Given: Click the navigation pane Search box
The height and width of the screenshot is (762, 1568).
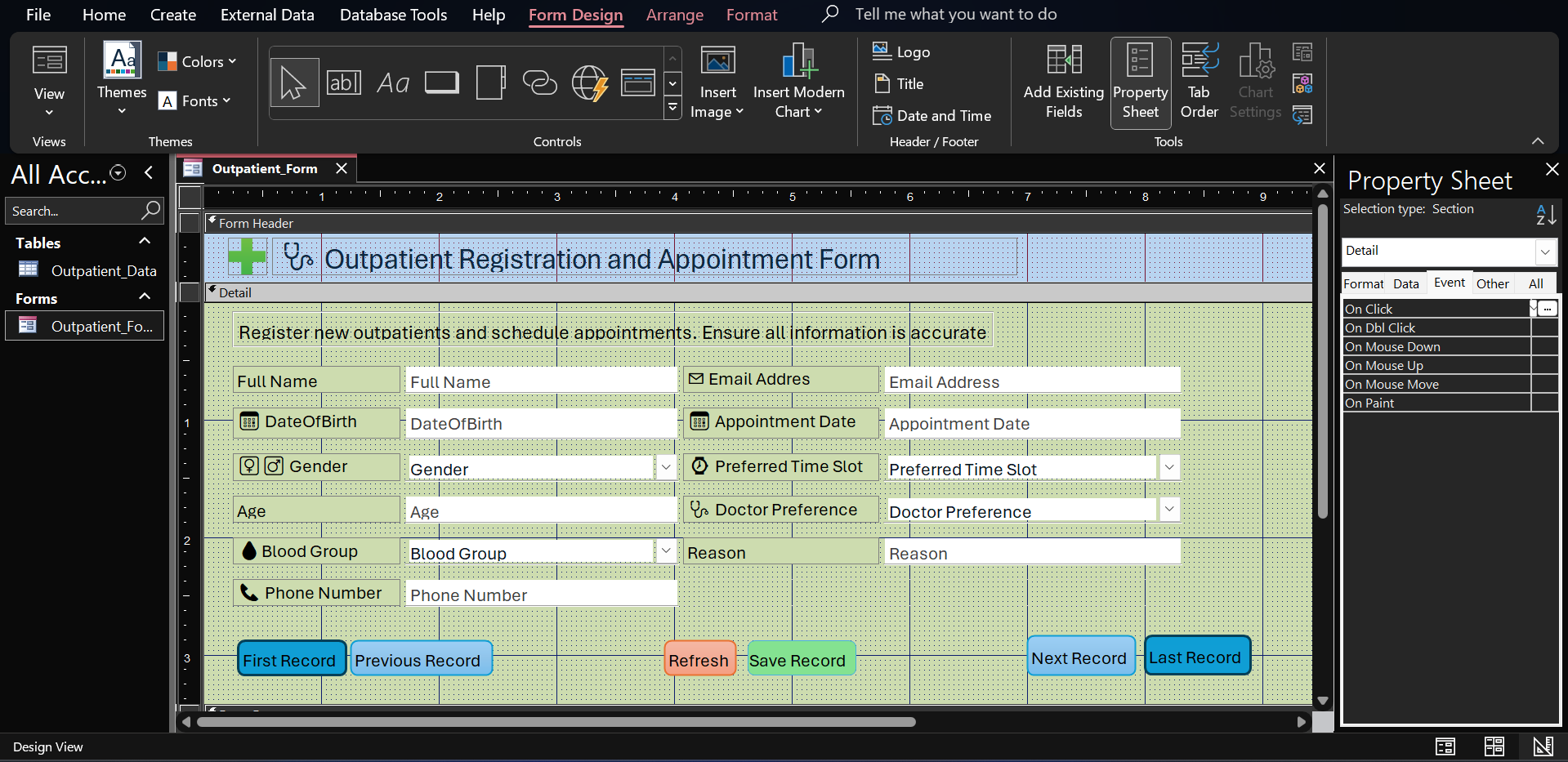Looking at the screenshot, I should coord(74,211).
